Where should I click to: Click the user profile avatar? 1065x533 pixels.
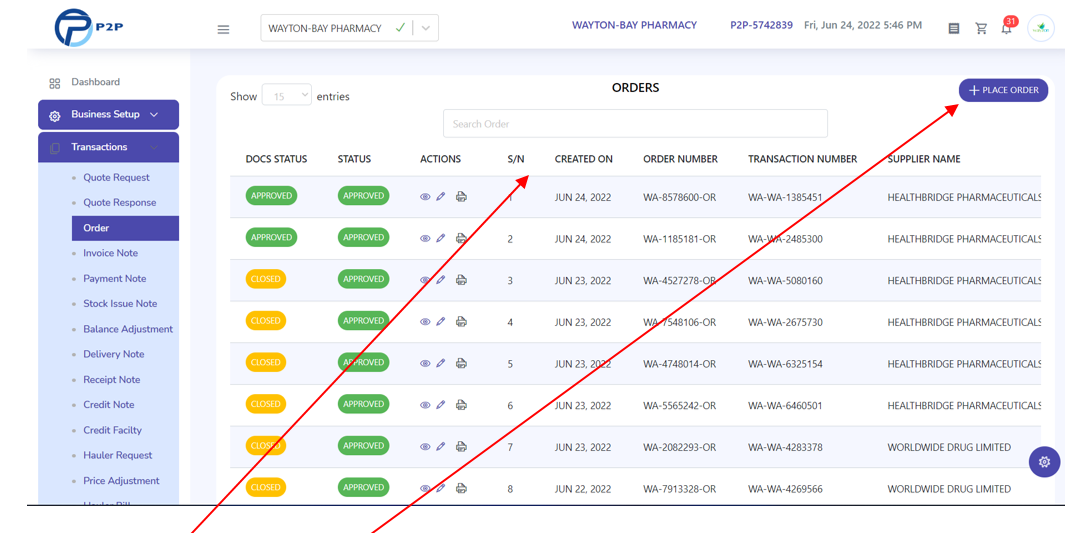pyautogui.click(x=1041, y=29)
